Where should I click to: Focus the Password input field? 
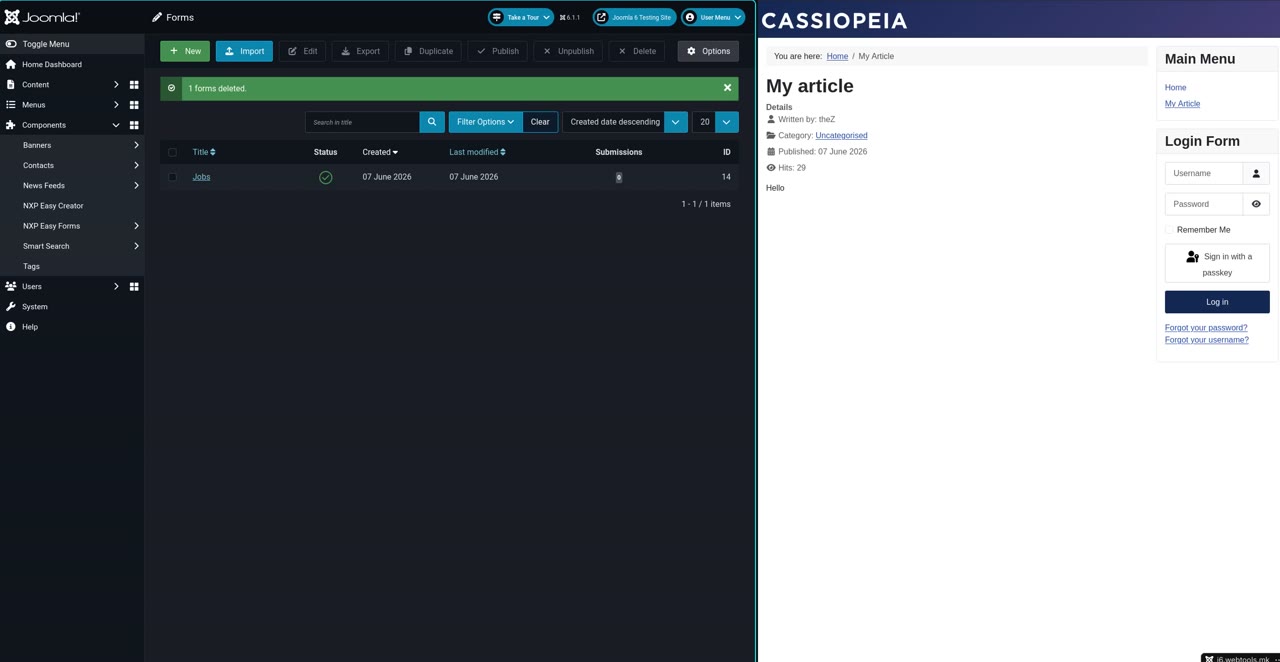click(1204, 204)
